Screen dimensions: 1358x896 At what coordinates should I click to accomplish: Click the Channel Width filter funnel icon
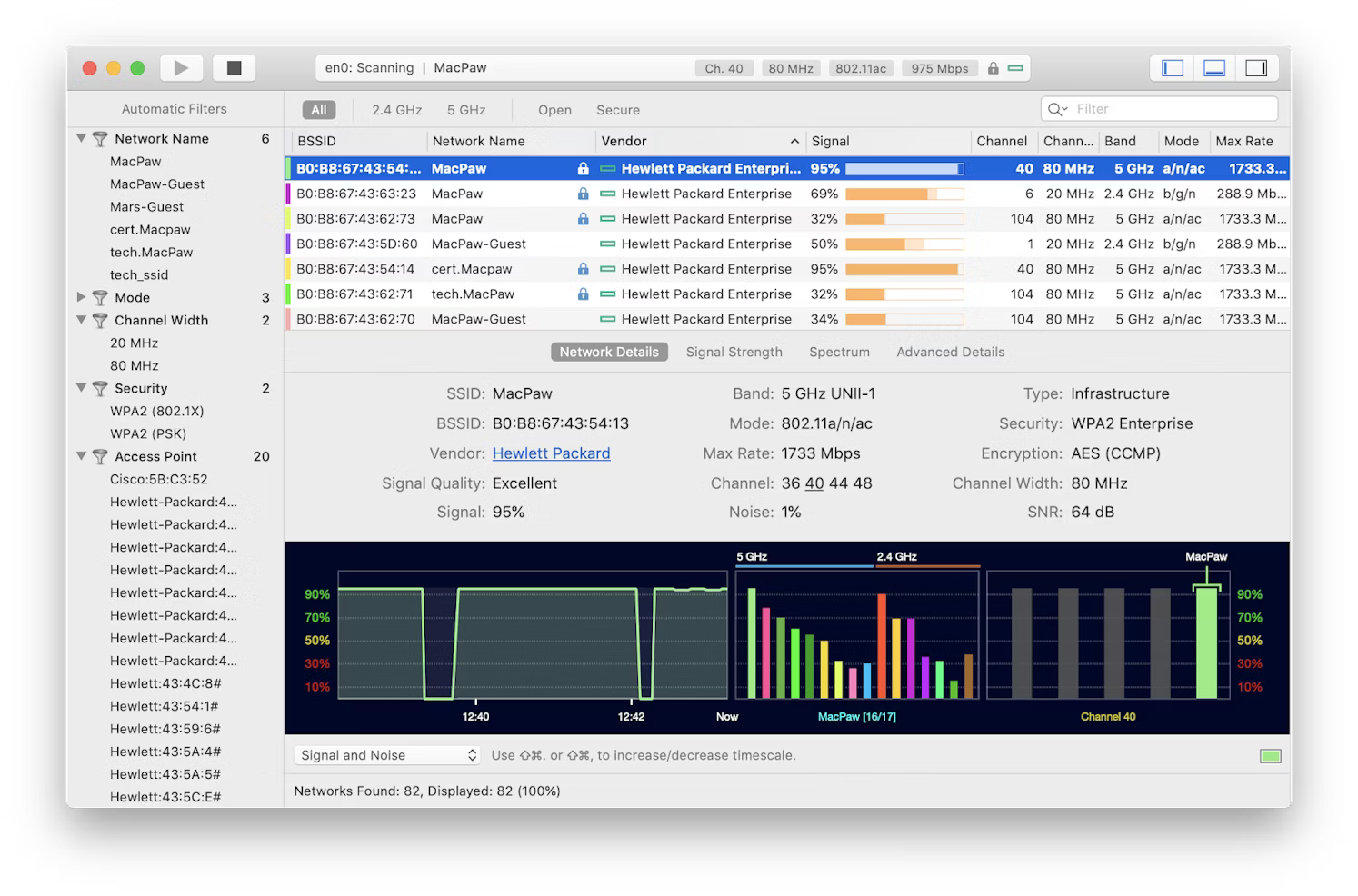pyautogui.click(x=100, y=321)
